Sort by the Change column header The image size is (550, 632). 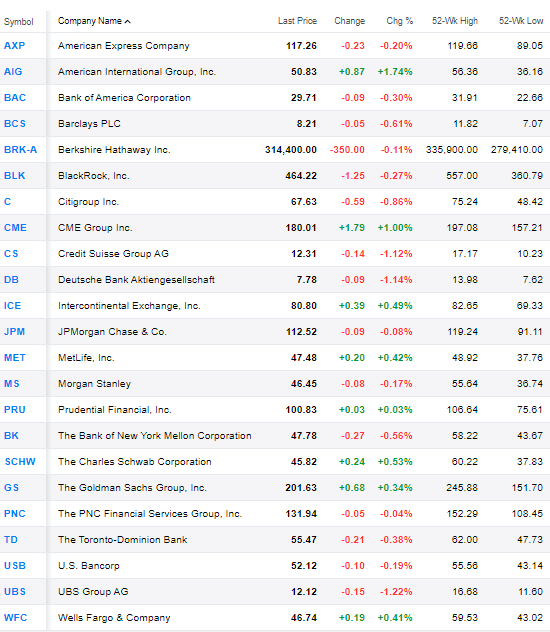pos(349,21)
